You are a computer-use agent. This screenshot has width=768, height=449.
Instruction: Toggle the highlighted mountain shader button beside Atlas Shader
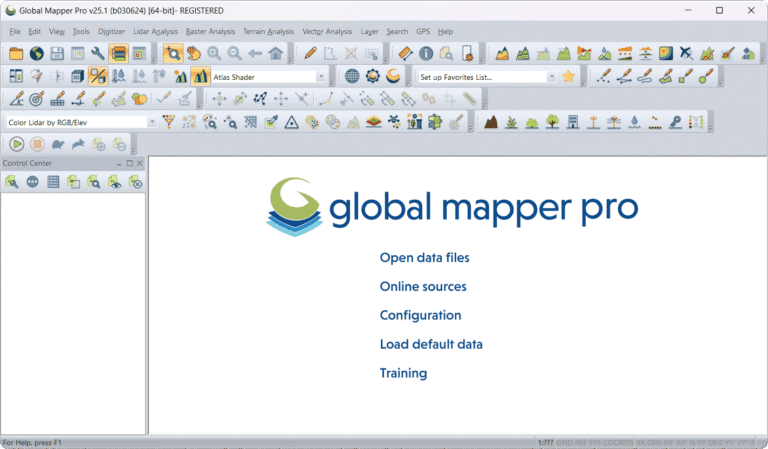(x=200, y=76)
